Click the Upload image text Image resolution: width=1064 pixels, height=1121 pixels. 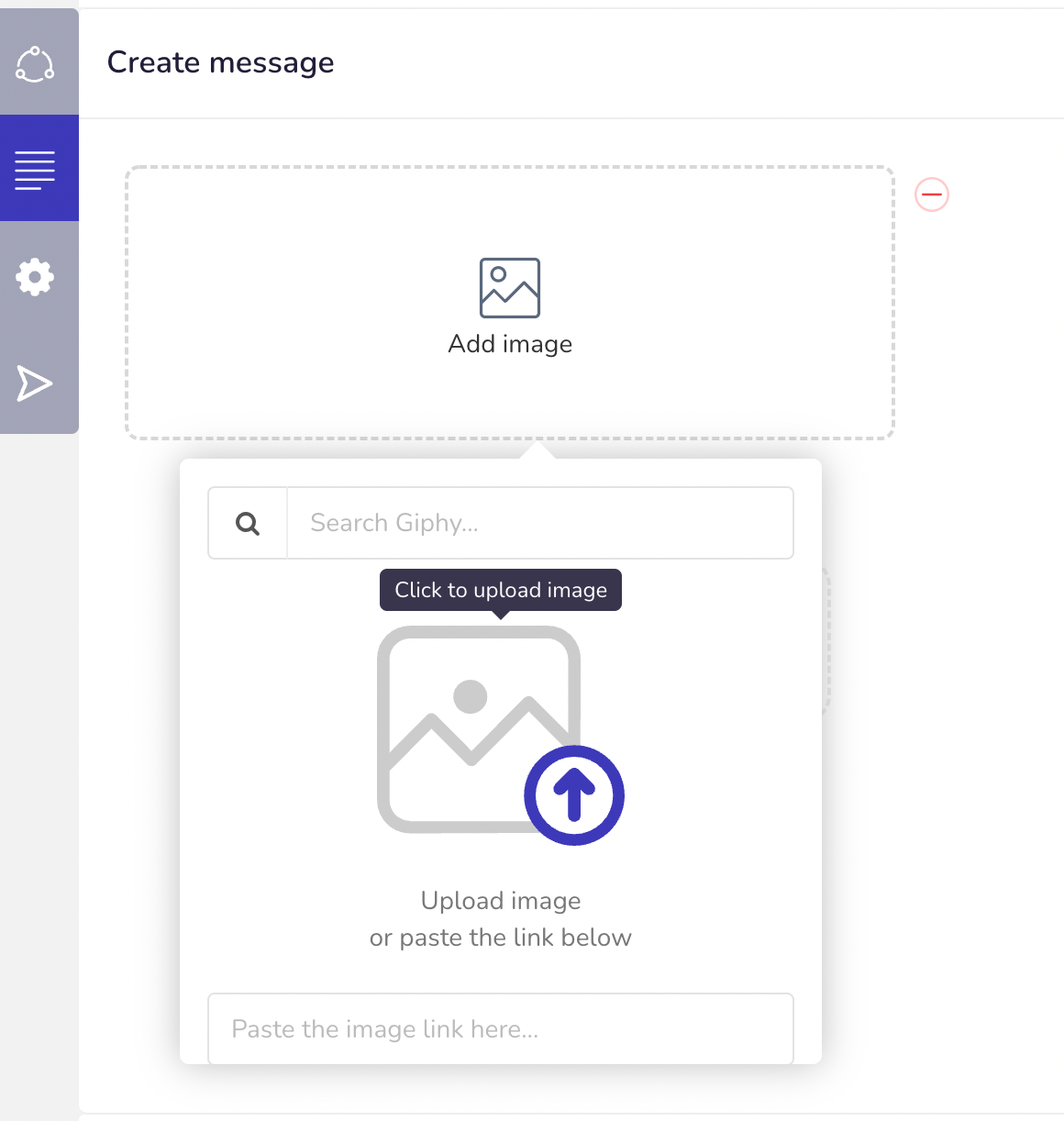point(501,901)
